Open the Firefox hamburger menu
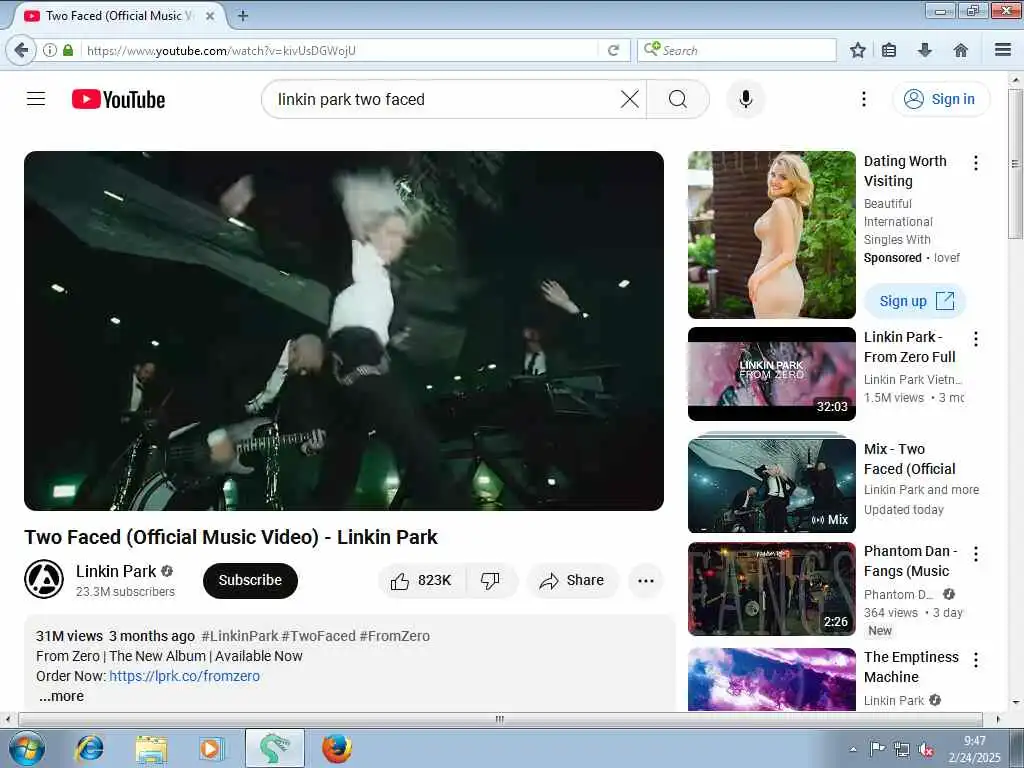This screenshot has height=768, width=1024. point(1002,50)
